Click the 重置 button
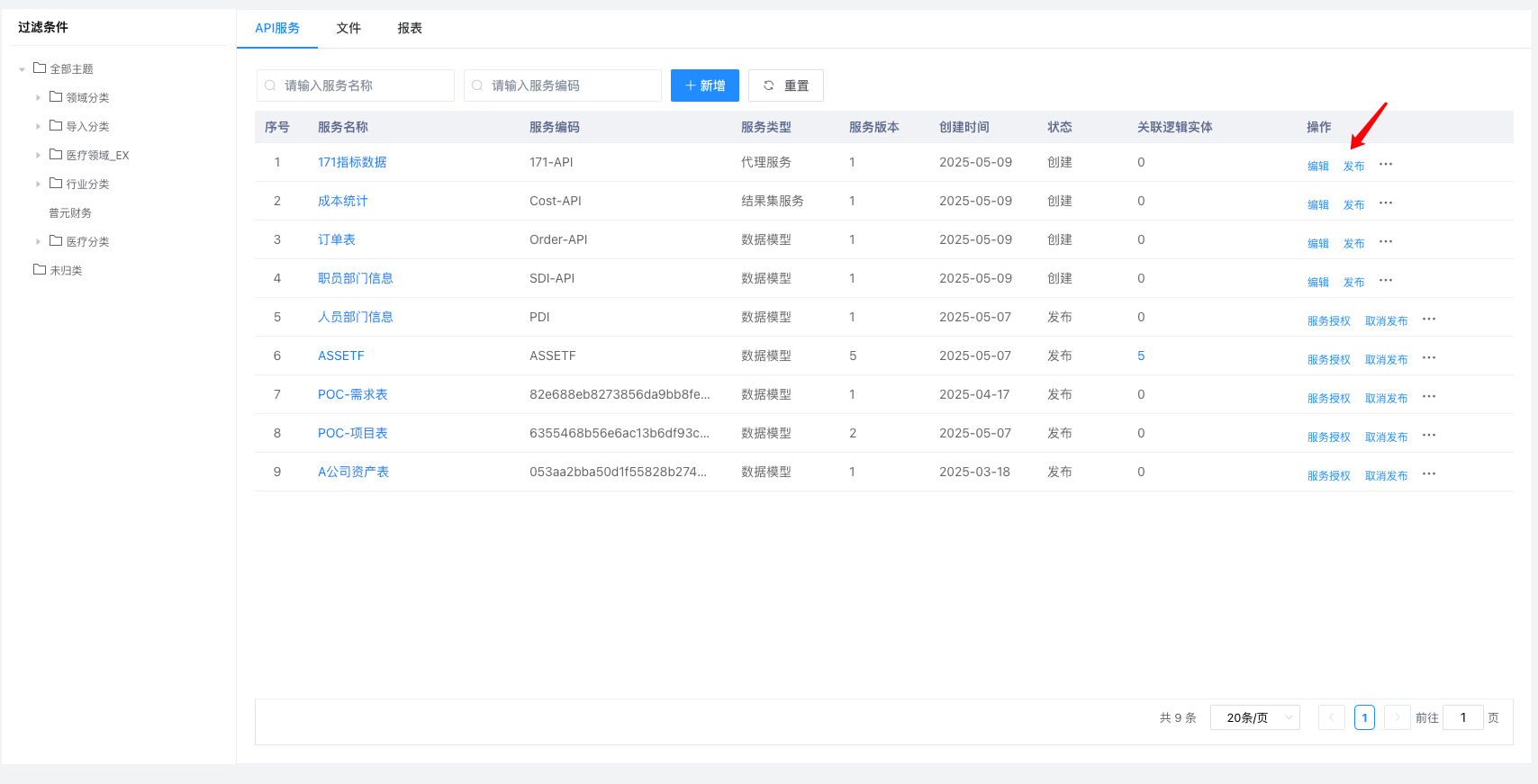 pyautogui.click(x=785, y=86)
